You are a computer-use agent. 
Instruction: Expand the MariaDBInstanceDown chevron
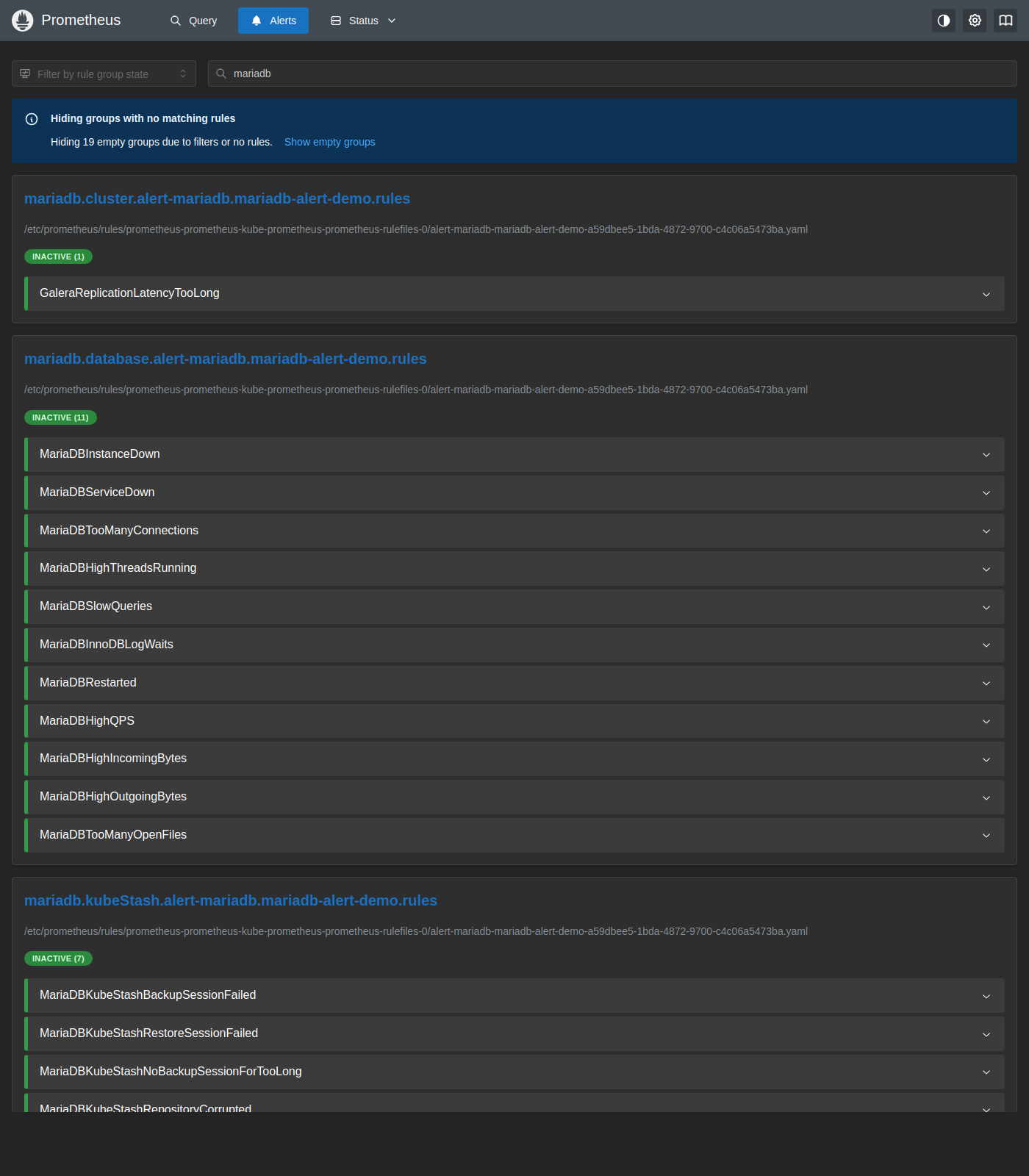(986, 455)
